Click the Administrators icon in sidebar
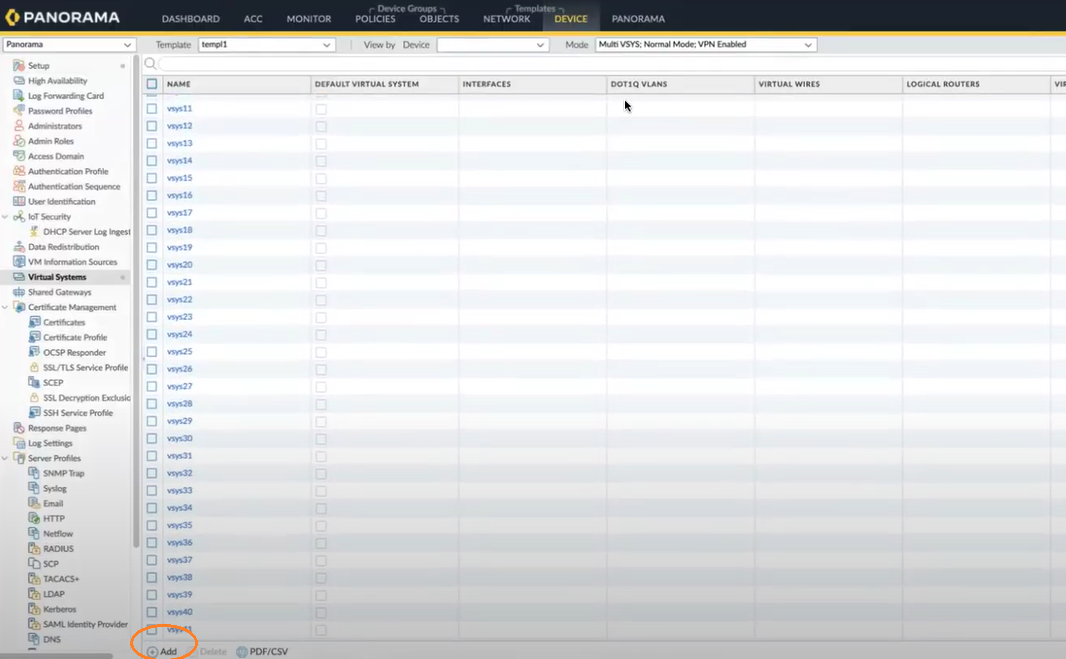 point(19,126)
